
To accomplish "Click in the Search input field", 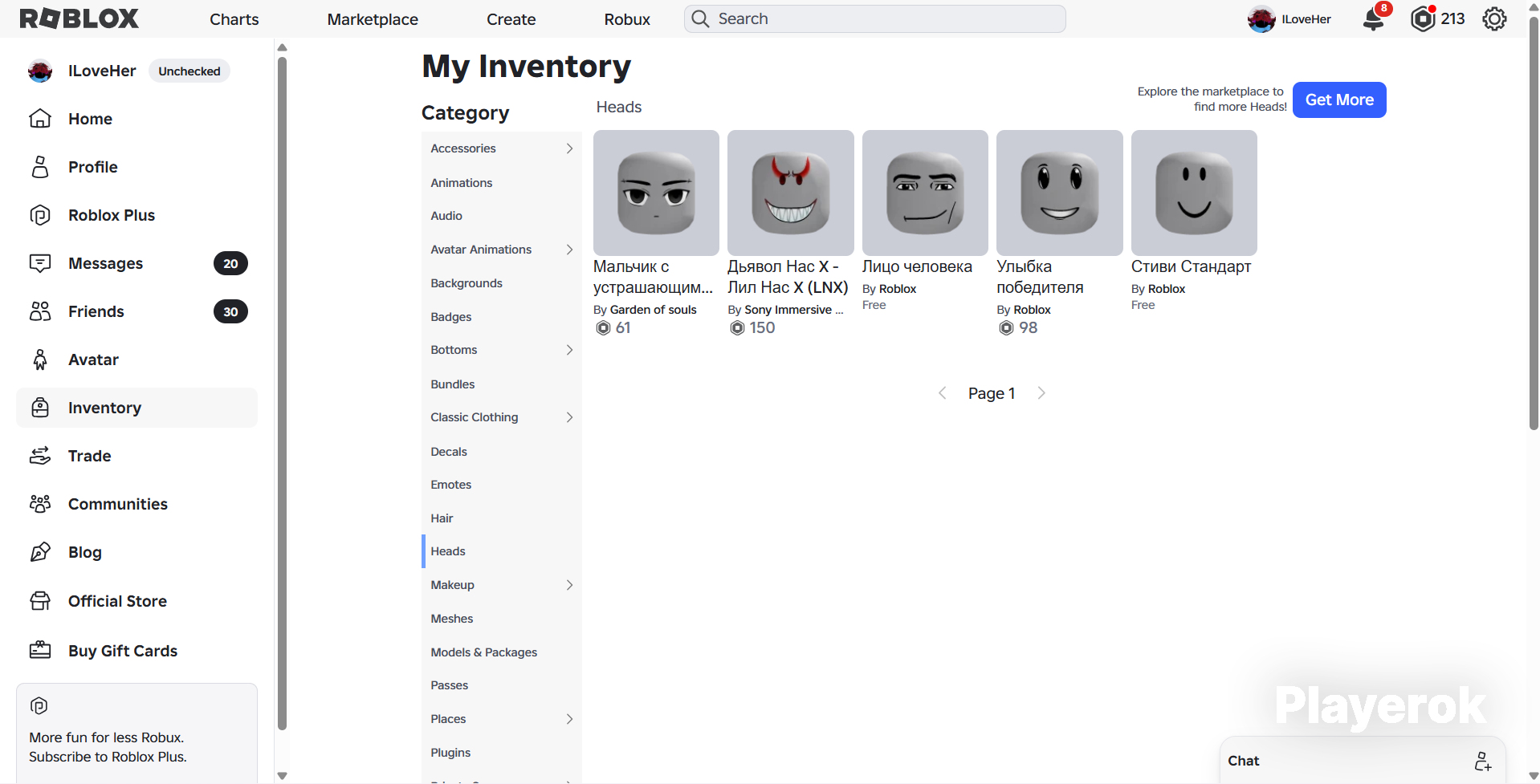I will click(x=875, y=18).
